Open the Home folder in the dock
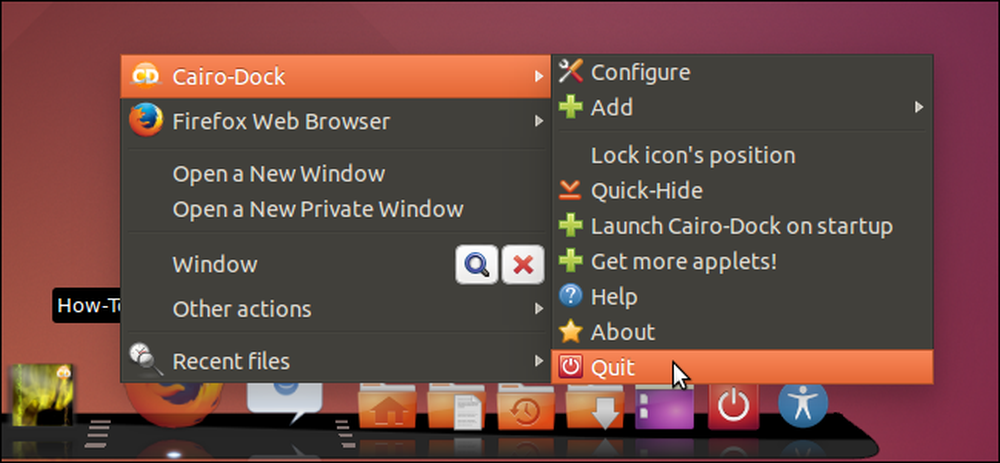1000x463 pixels. point(388,406)
